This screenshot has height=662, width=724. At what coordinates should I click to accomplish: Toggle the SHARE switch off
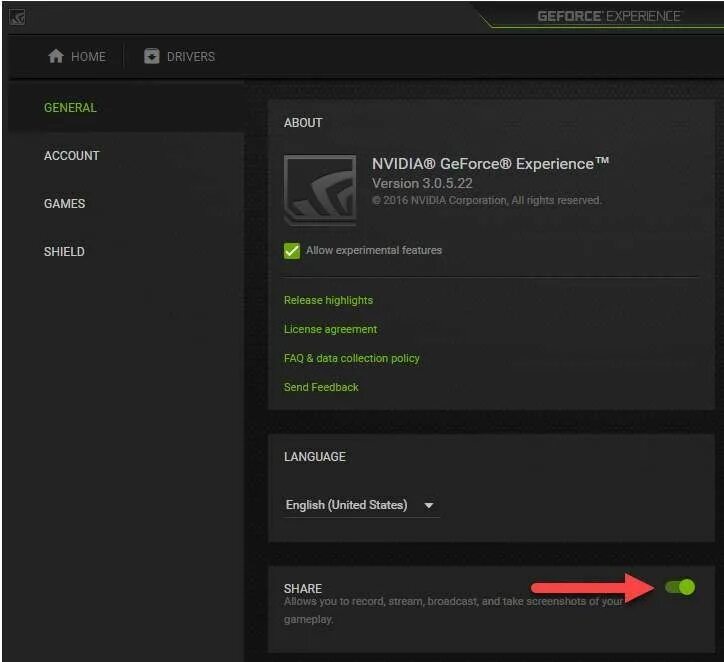click(680, 587)
